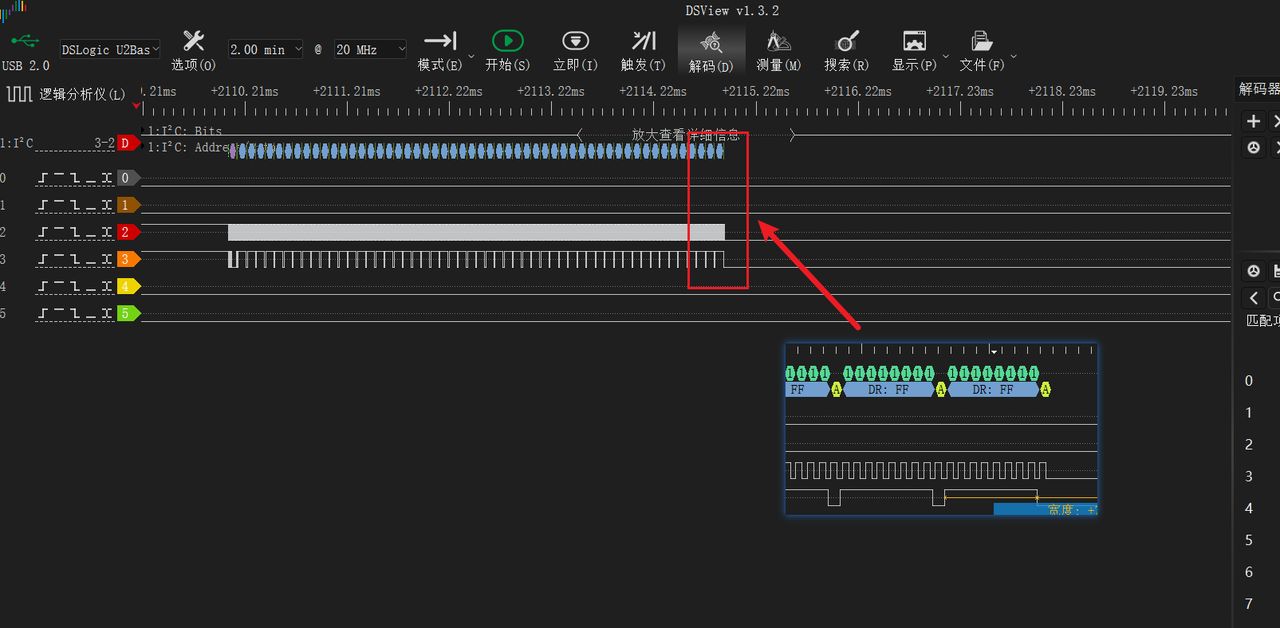Image resolution: width=1280 pixels, height=628 pixels.
Task: Open the 触发(T) trigger panel
Action: pos(643,42)
